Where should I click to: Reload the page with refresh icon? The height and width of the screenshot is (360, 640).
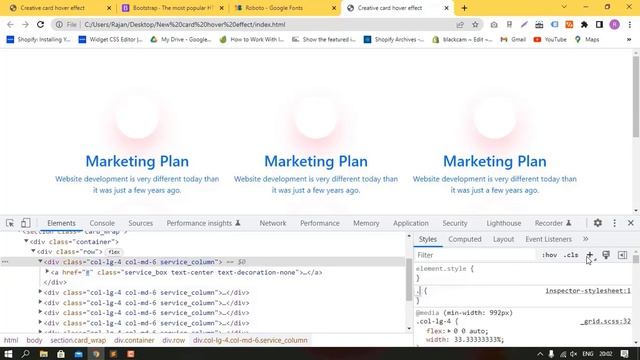tap(40, 24)
